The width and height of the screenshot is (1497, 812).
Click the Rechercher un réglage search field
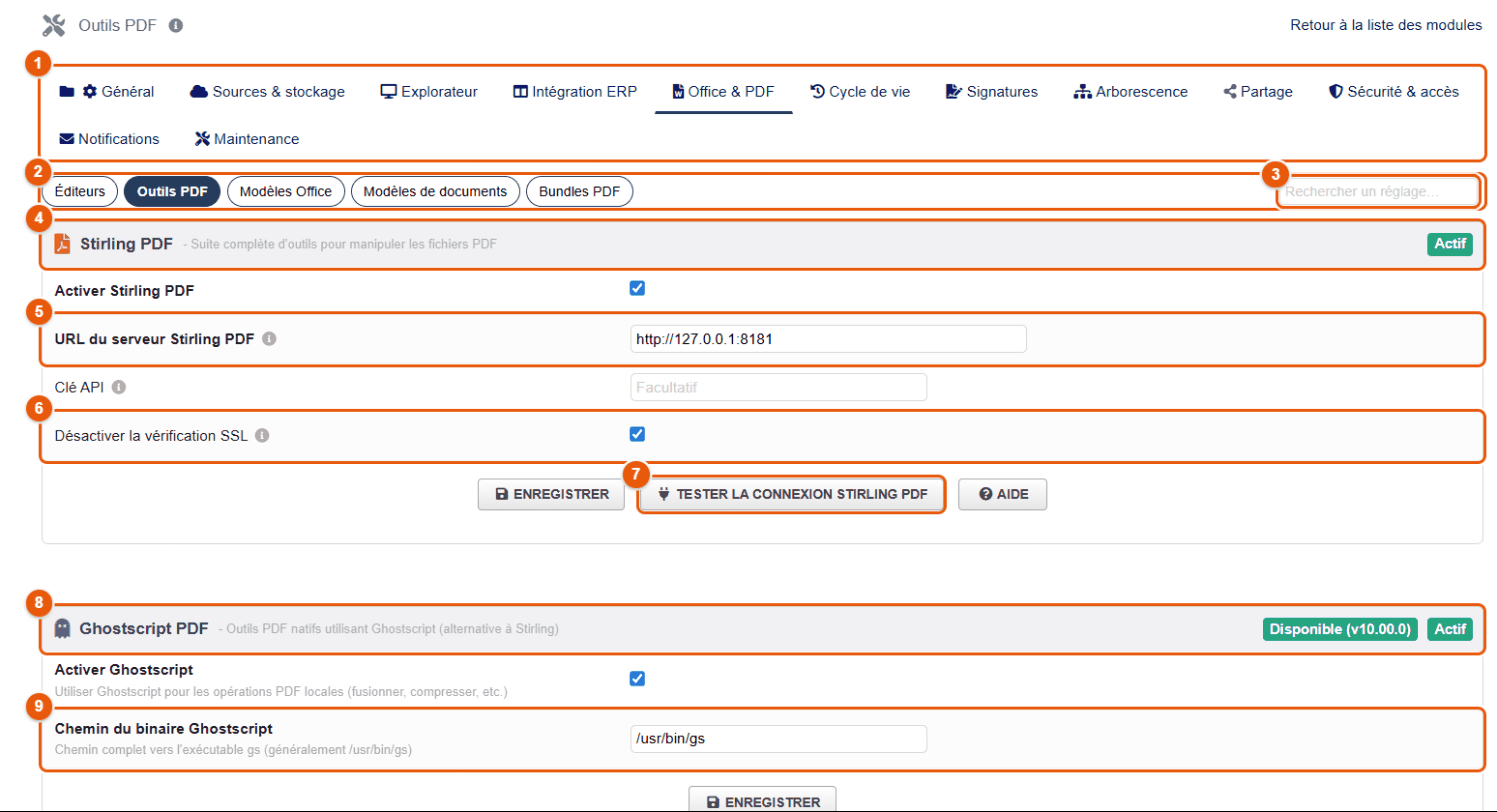click(x=1377, y=191)
